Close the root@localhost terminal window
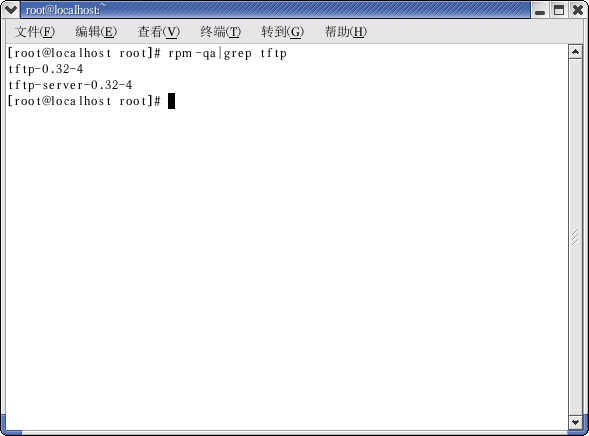Screen dimensions: 589x436 [578, 10]
